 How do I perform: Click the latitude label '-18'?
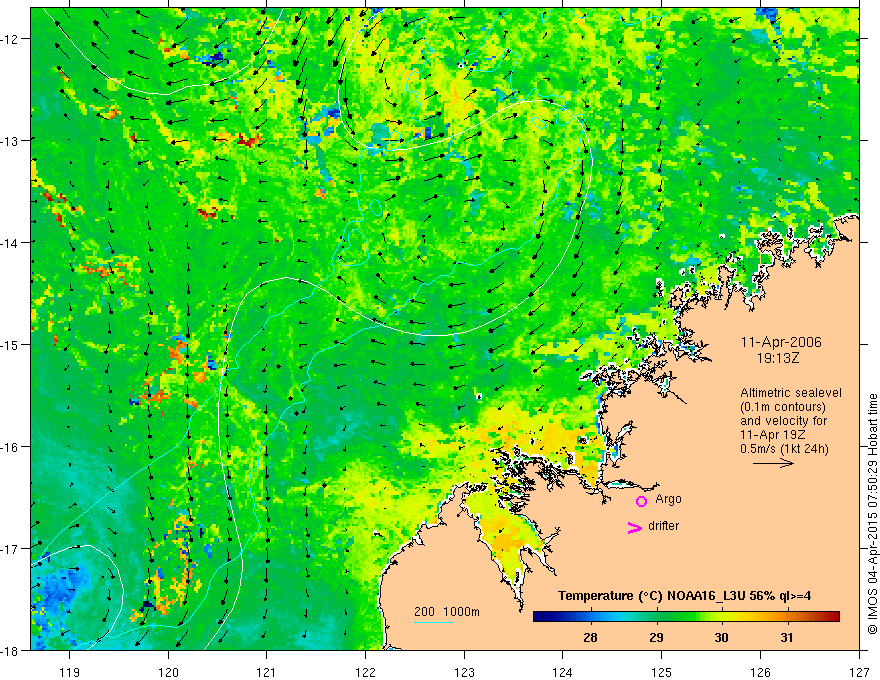(11, 651)
